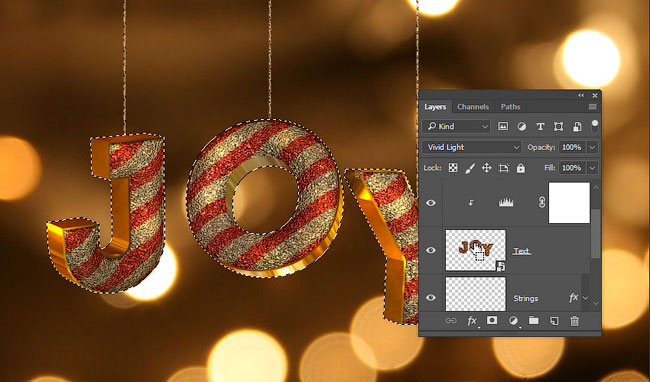Lock all padlock icon
Viewport: 650px width, 382px height.
coord(521,168)
